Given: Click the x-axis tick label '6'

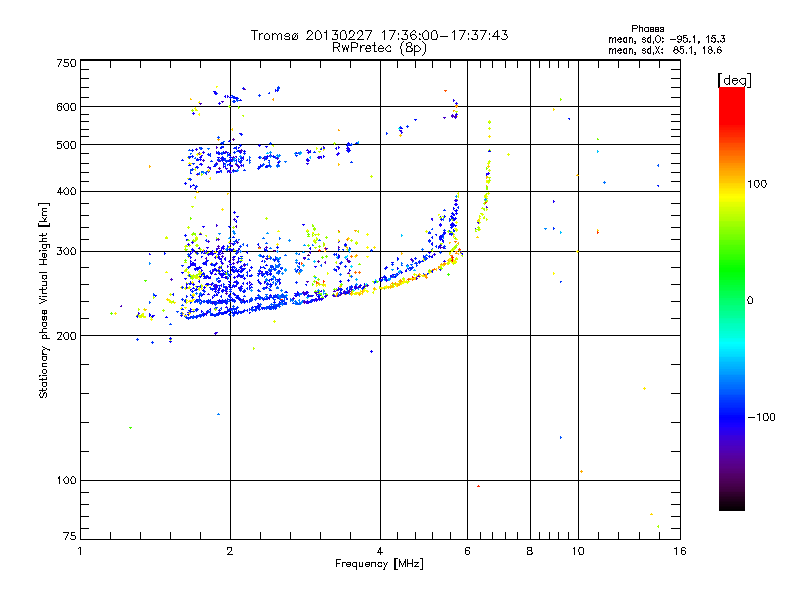Looking at the screenshot, I should (467, 551).
